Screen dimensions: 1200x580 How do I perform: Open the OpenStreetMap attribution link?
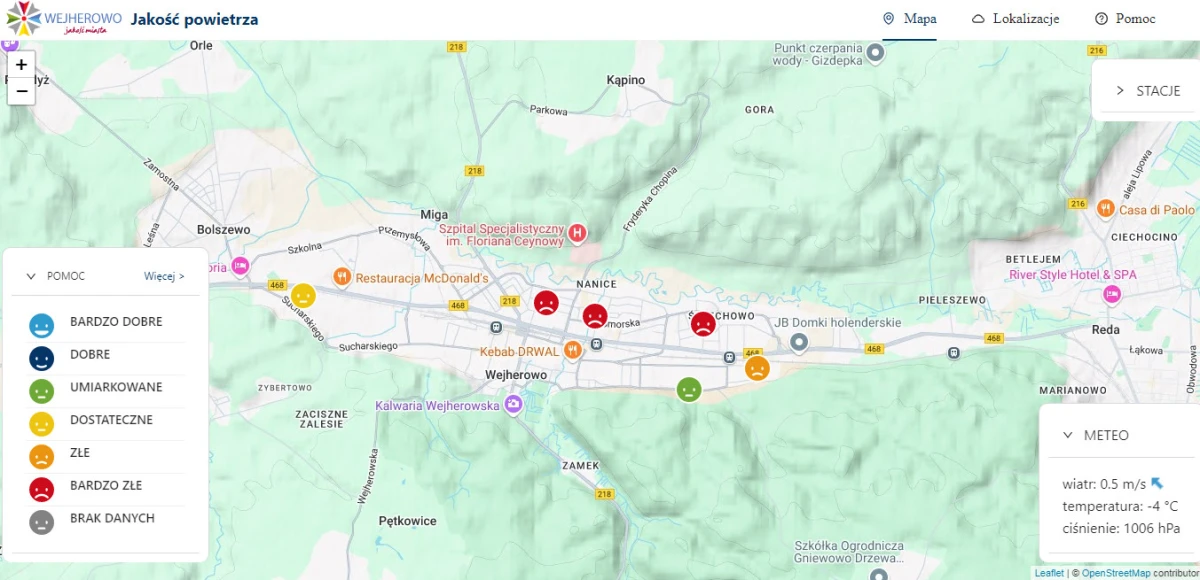point(1115,573)
